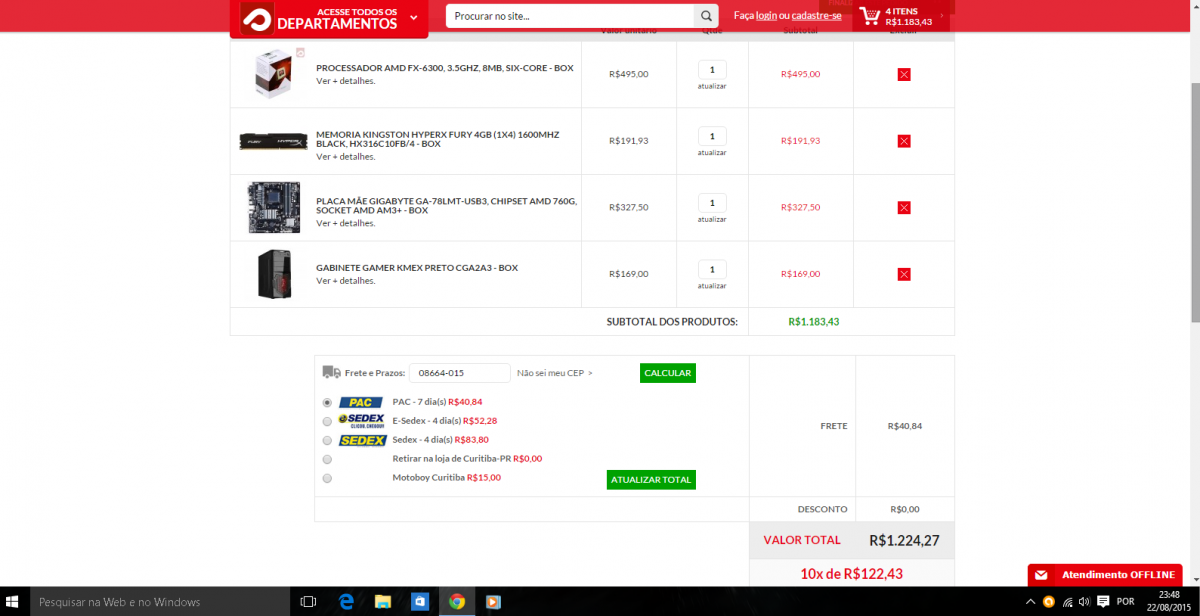
Task: Click the quantity field for Kingston memory
Action: 712,136
